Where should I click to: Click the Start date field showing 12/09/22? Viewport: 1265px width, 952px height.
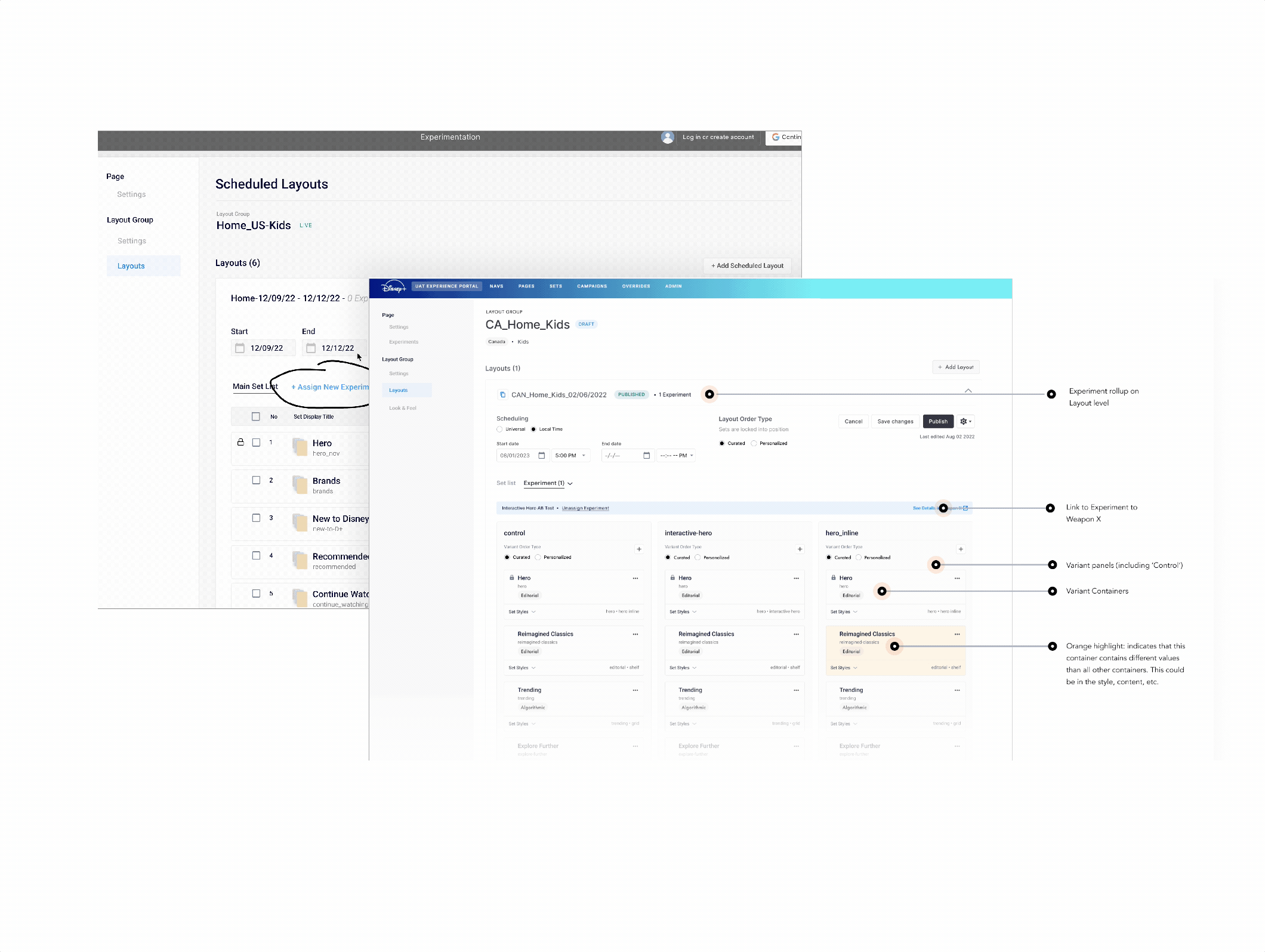pyautogui.click(x=266, y=348)
